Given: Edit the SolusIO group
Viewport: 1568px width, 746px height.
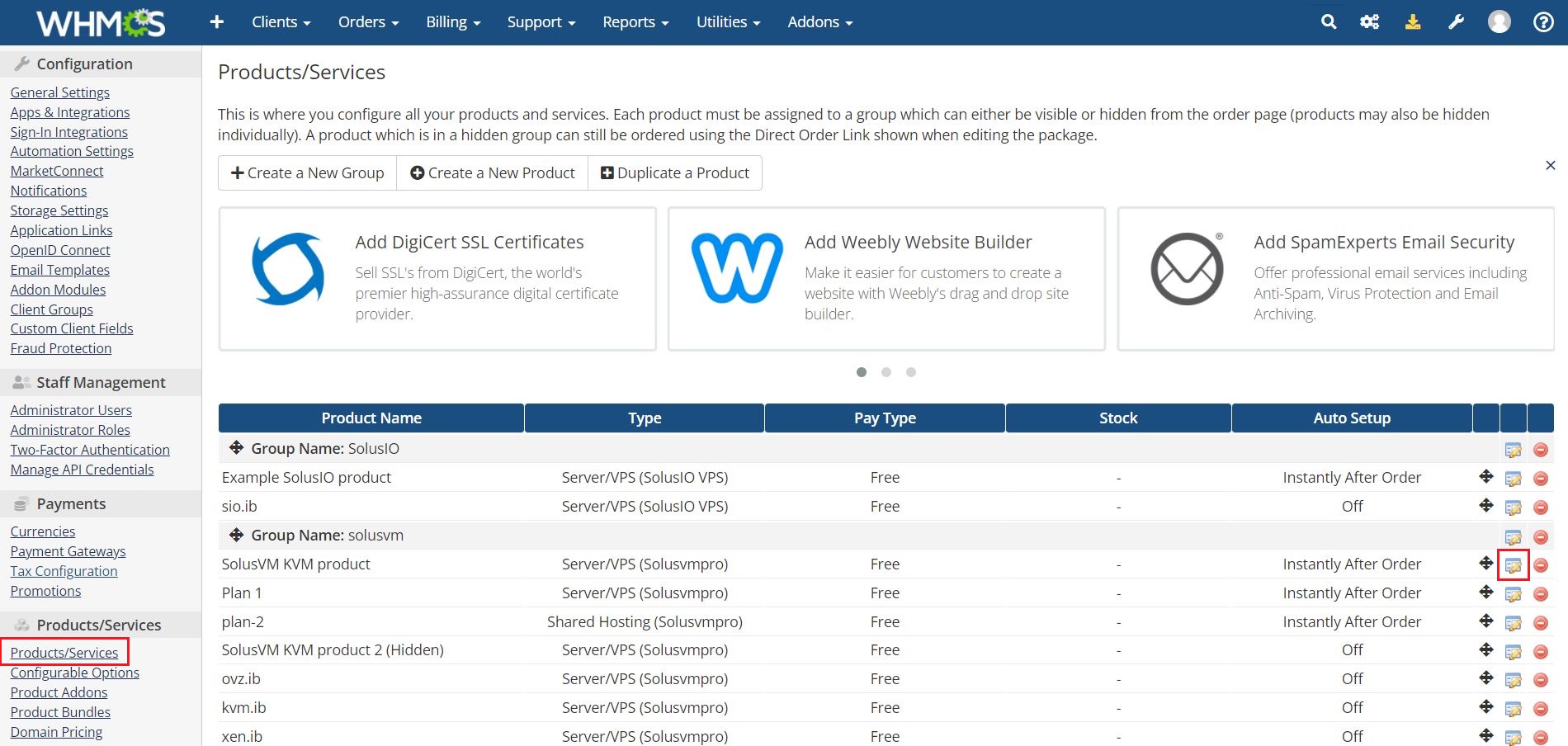Looking at the screenshot, I should (x=1513, y=450).
